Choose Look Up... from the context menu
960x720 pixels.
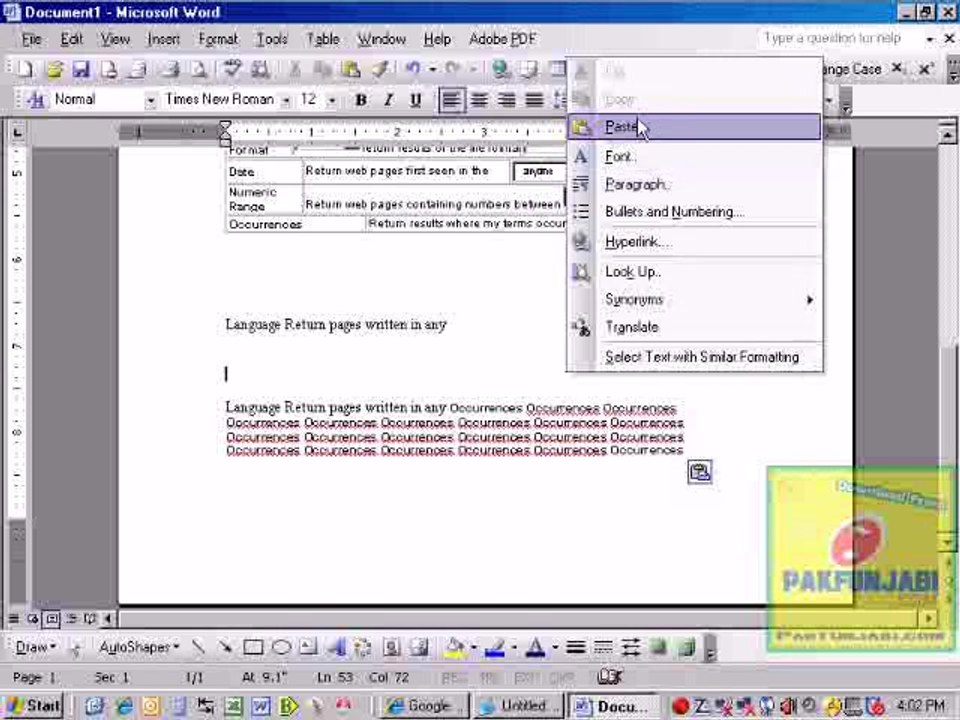pyautogui.click(x=694, y=272)
